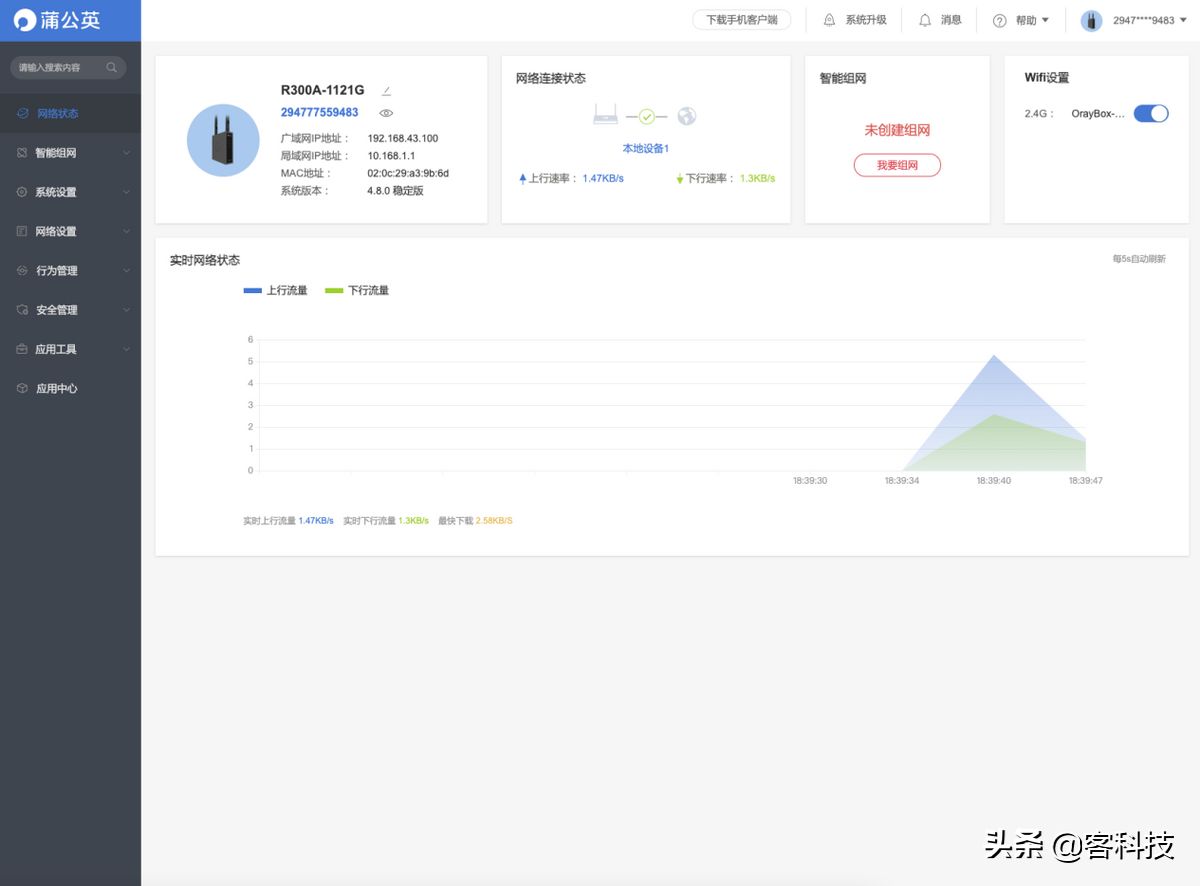Viewport: 1200px width, 886px height.
Task: Click the 蒲公英 logo icon
Action: pyautogui.click(x=25, y=20)
